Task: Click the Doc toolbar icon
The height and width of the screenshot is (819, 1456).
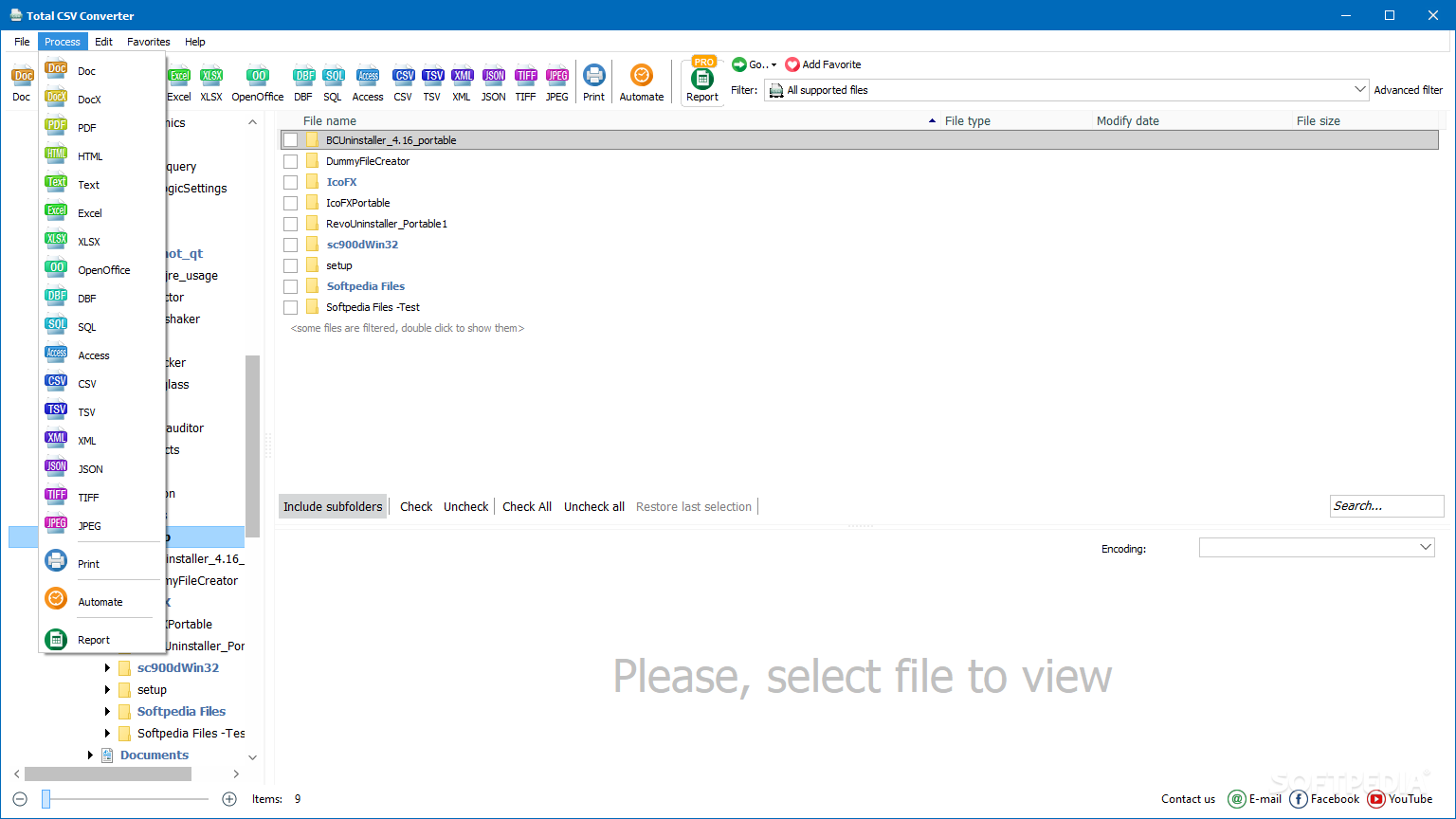Action: point(22,83)
